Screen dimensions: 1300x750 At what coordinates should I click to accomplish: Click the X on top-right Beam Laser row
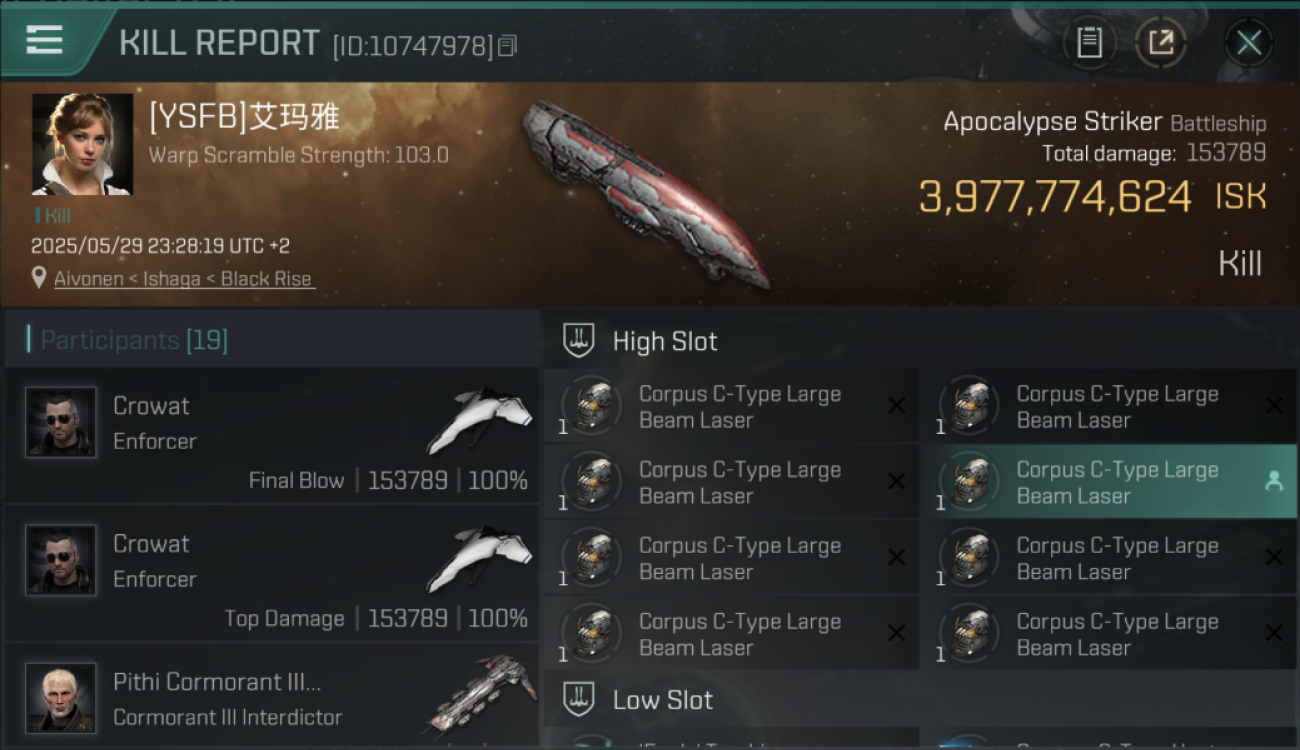coord(1273,405)
